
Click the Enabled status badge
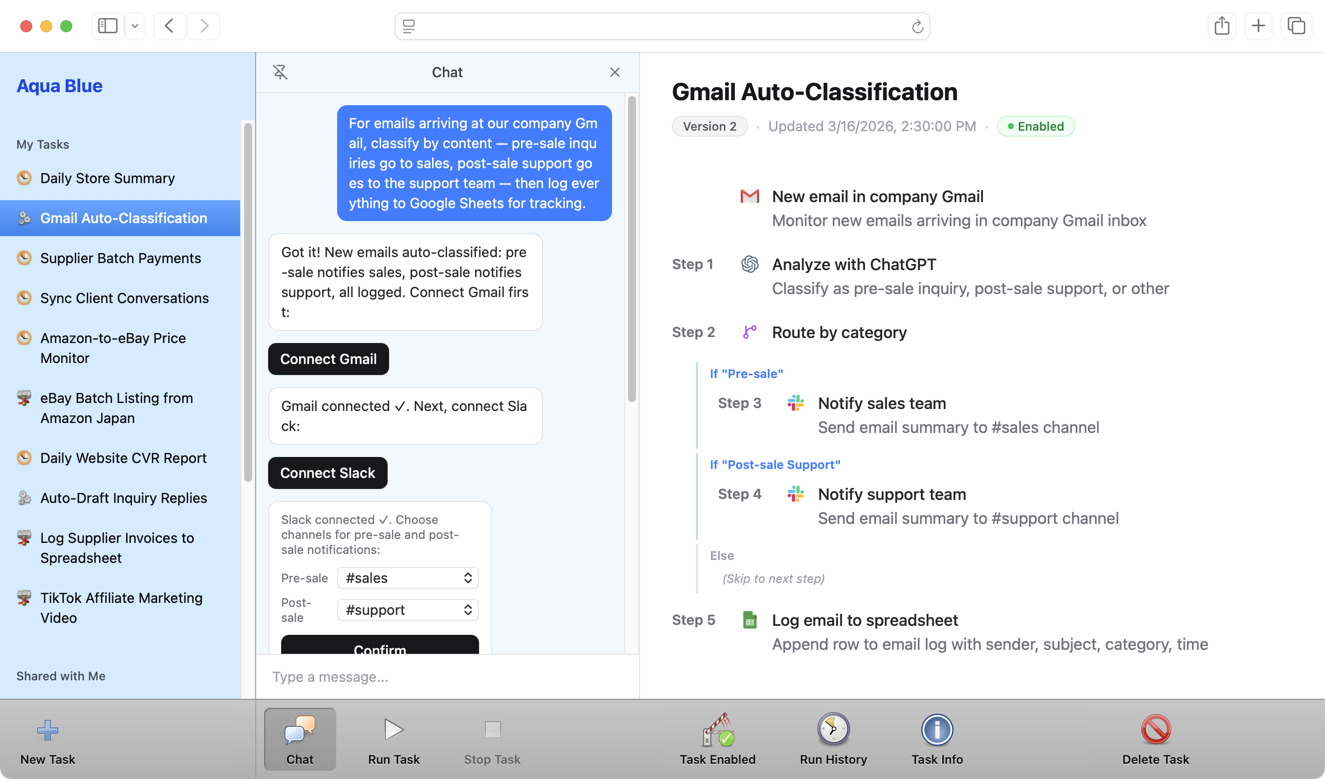click(1035, 126)
